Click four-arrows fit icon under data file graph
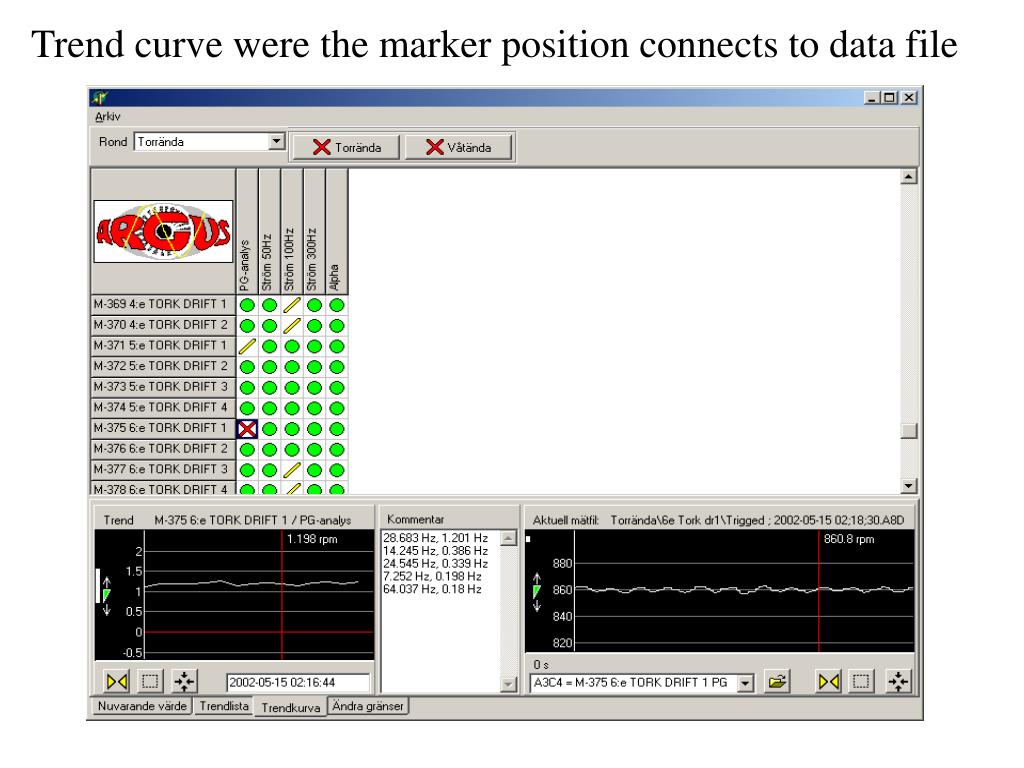Screen dimensions: 1024x768 tap(899, 682)
